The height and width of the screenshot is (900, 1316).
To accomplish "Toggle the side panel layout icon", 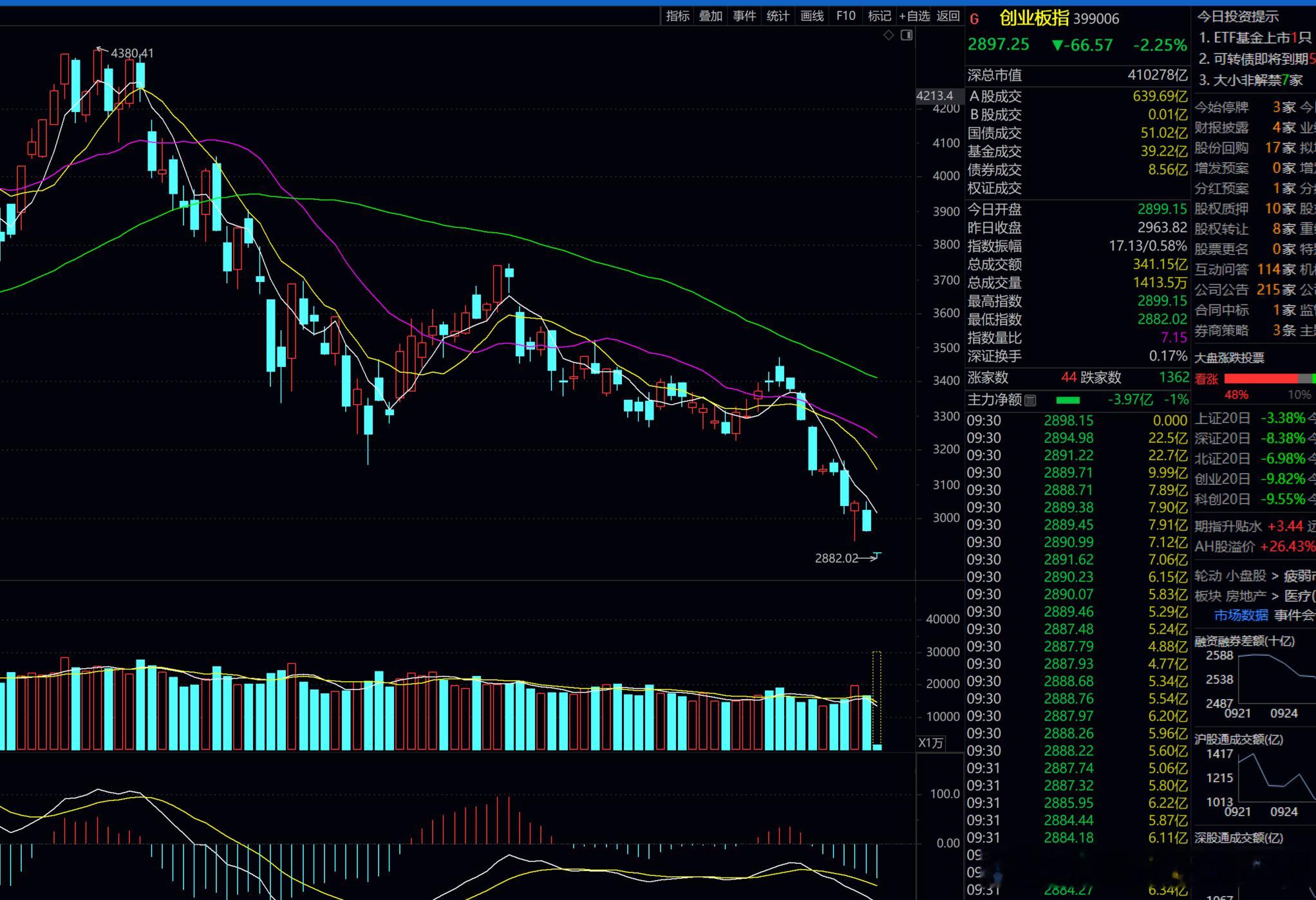I will pyautogui.click(x=907, y=35).
